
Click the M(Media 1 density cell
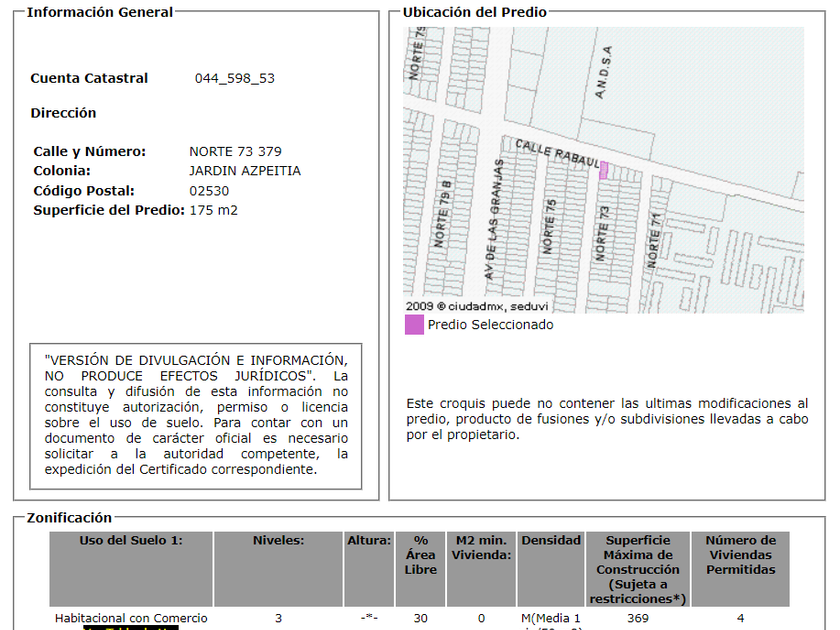click(551, 620)
